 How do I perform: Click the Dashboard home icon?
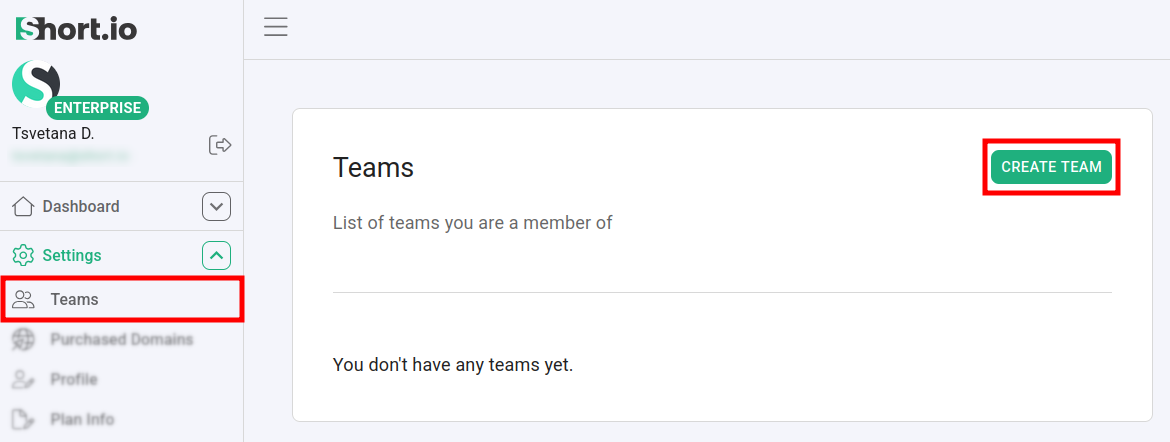(x=23, y=207)
